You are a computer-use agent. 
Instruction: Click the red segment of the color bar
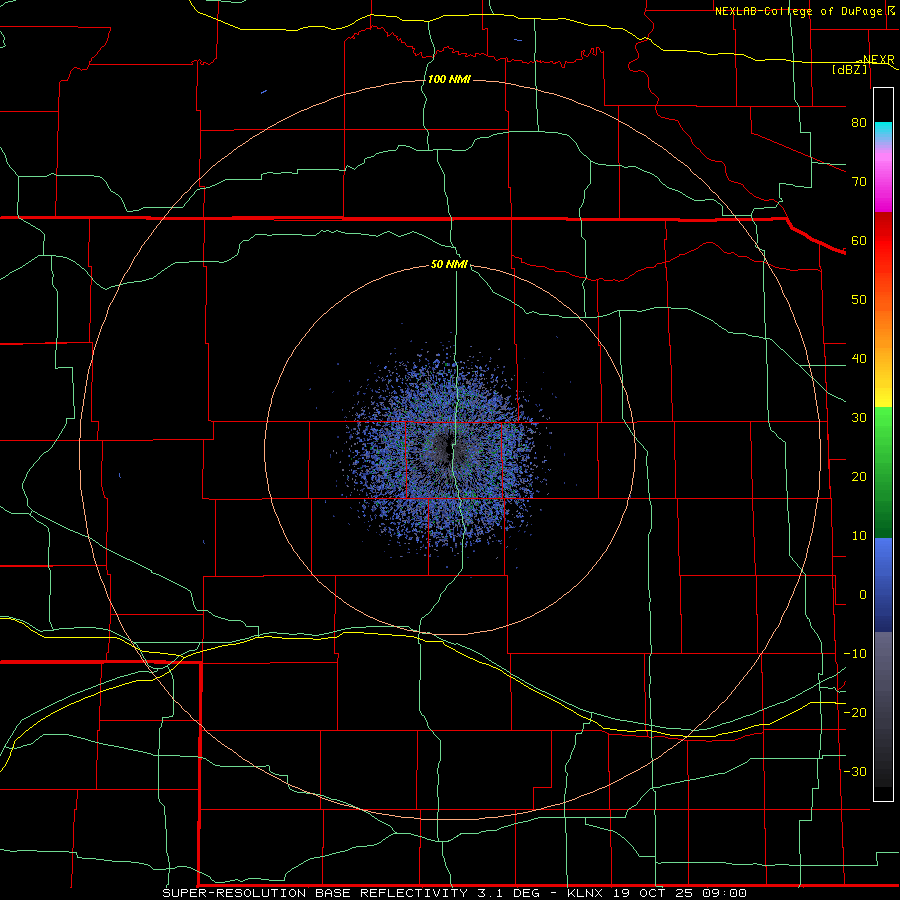coord(883,241)
